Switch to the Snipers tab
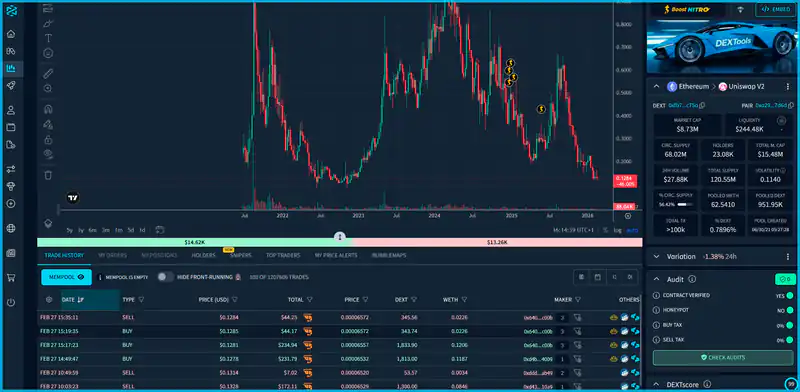Screen dimensions: 800x392 (x=240, y=255)
